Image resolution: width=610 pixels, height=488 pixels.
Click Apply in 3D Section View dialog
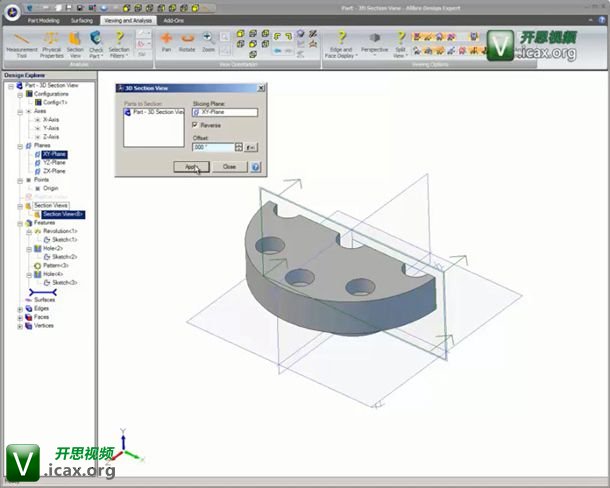point(191,167)
